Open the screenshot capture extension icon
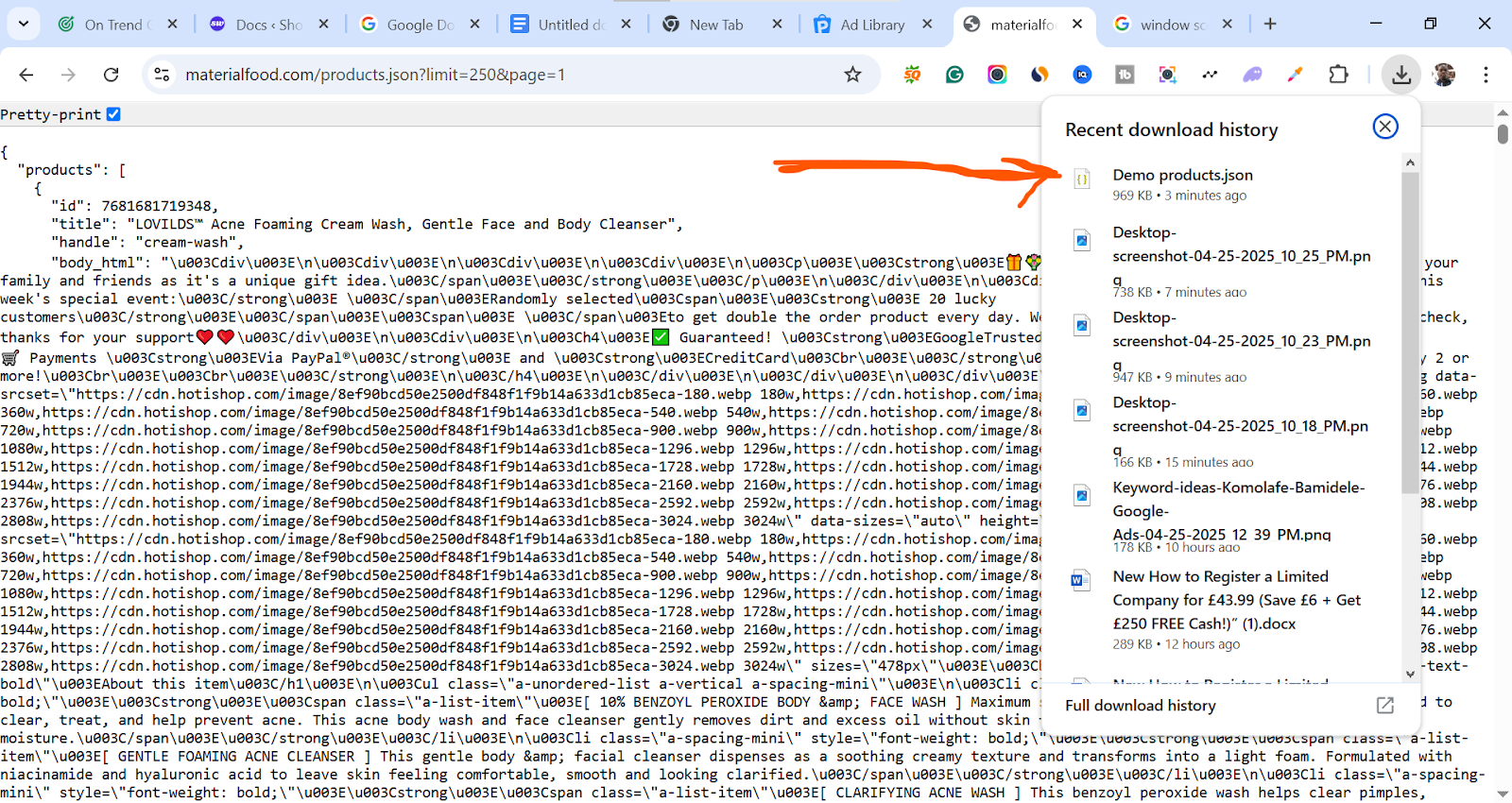The width and height of the screenshot is (1512, 803). tap(1167, 75)
